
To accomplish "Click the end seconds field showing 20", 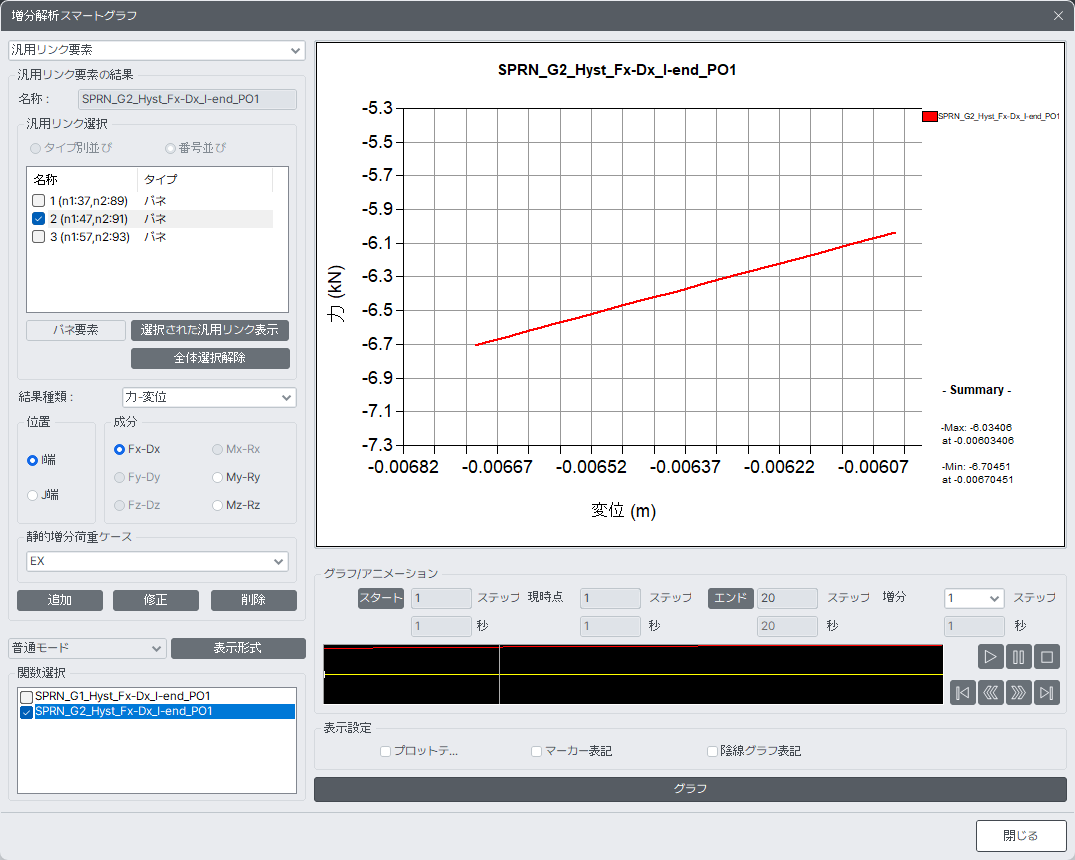I will [x=787, y=626].
